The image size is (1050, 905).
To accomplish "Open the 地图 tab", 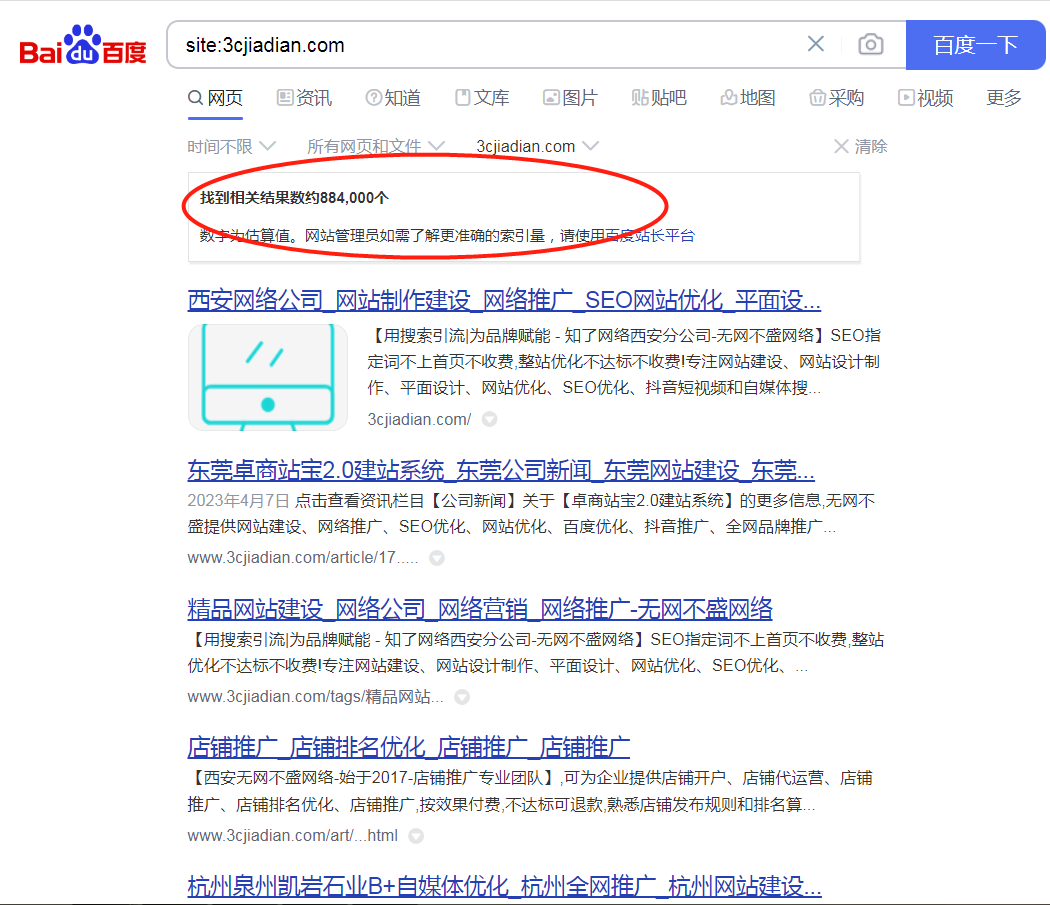I will [748, 98].
